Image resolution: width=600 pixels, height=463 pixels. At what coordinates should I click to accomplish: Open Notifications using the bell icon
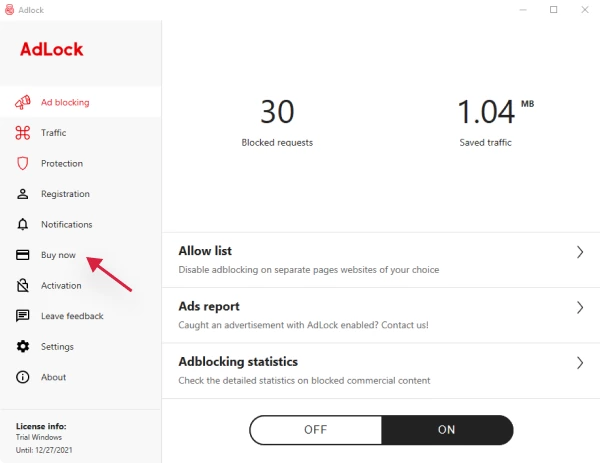tap(23, 224)
